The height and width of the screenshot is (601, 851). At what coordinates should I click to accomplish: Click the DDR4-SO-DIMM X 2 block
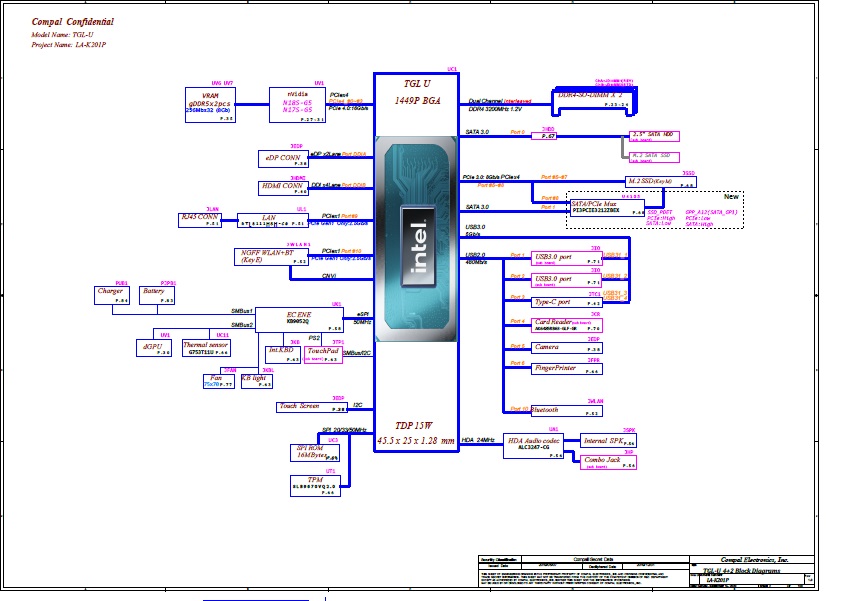(x=594, y=101)
